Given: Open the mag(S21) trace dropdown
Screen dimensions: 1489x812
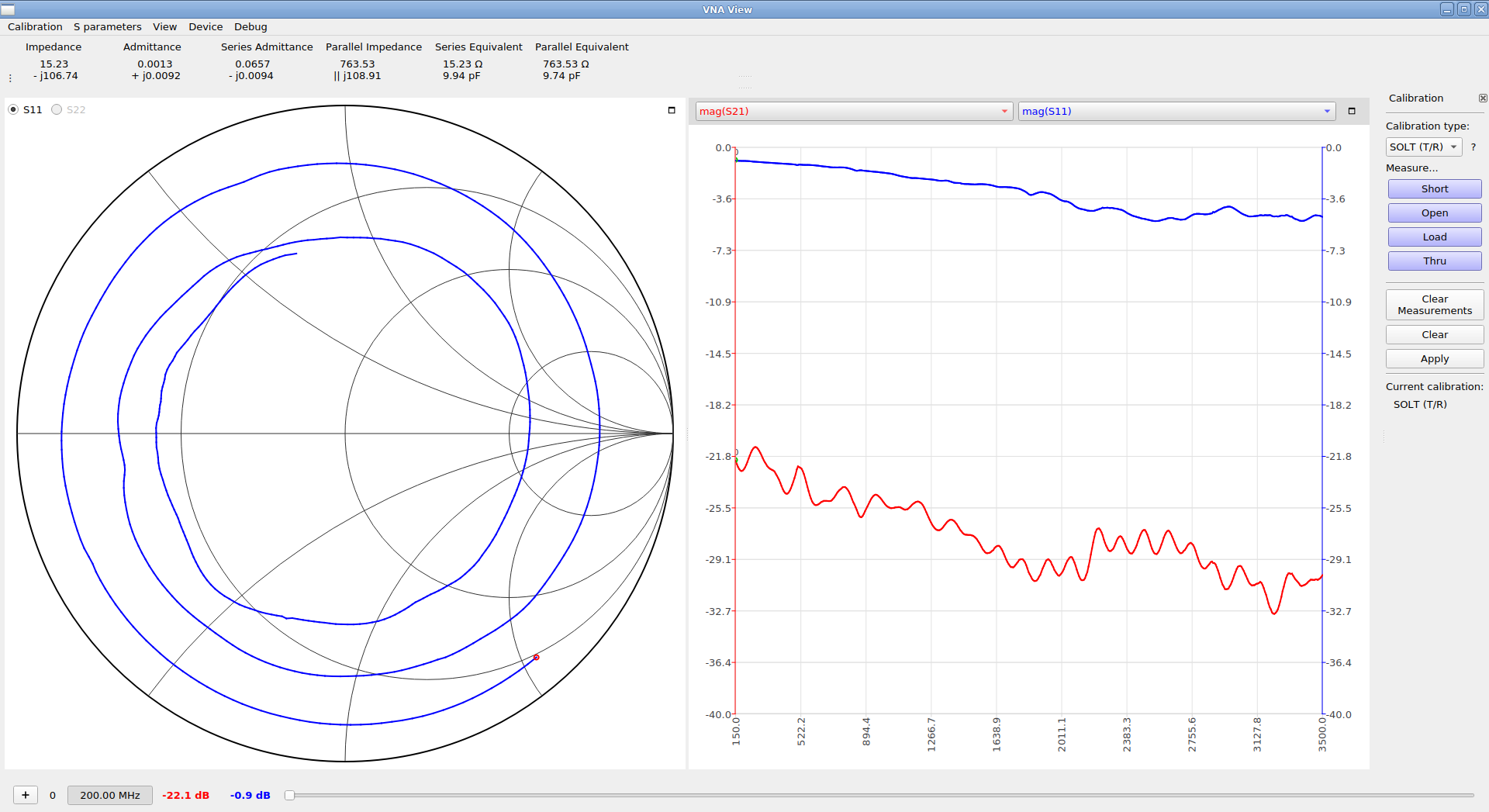Looking at the screenshot, I should pyautogui.click(x=855, y=111).
